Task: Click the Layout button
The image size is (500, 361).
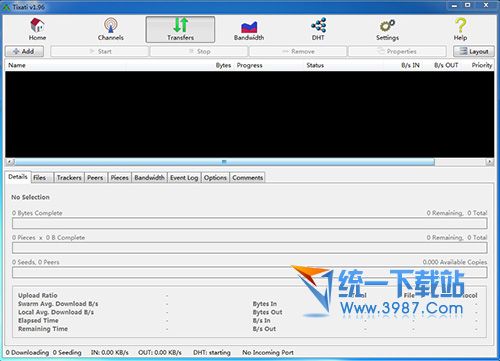Action: pyautogui.click(x=474, y=51)
